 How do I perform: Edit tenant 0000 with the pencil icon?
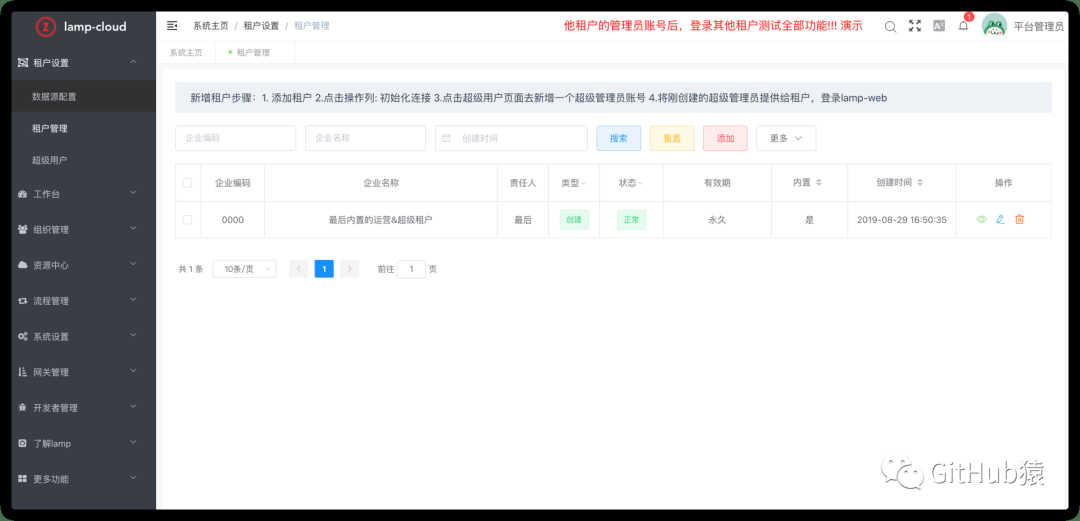1001,219
